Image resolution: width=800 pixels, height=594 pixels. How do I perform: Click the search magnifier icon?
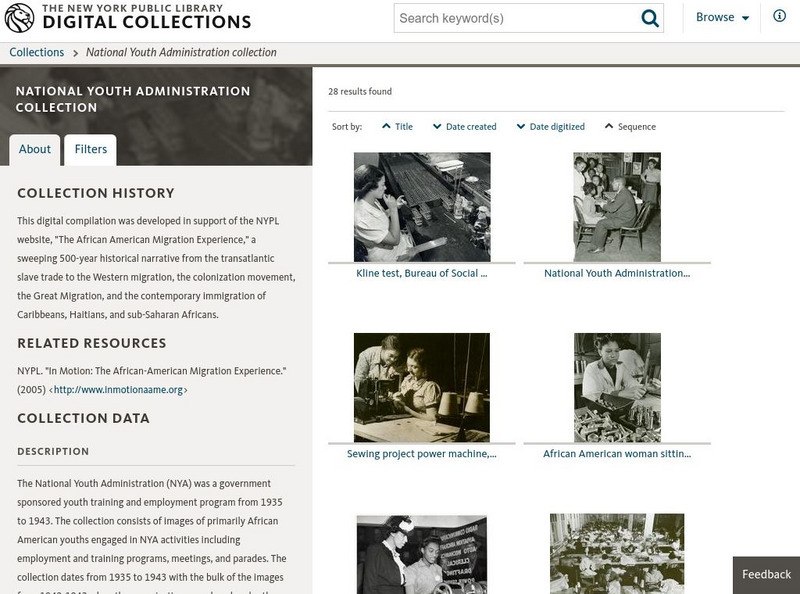[x=650, y=17]
